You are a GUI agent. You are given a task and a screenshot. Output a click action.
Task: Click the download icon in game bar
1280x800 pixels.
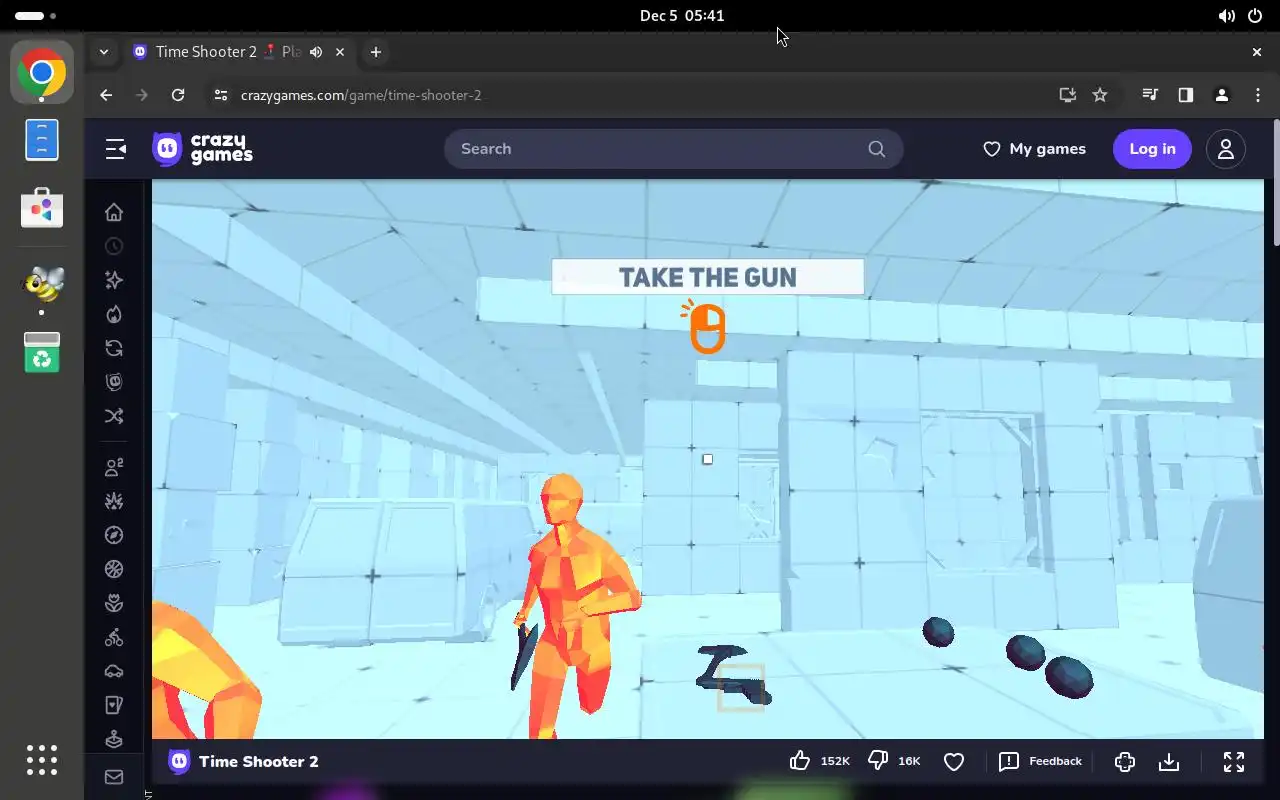[1169, 762]
